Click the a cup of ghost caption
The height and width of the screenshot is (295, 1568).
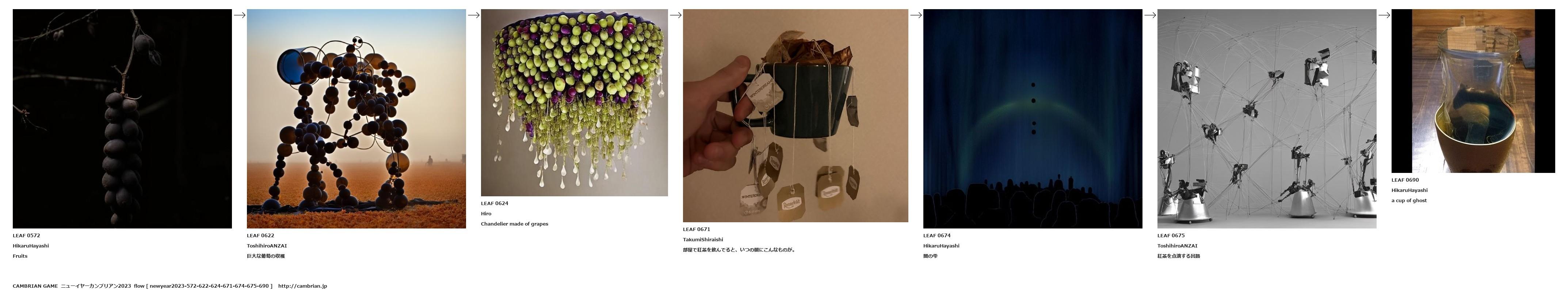click(1408, 201)
